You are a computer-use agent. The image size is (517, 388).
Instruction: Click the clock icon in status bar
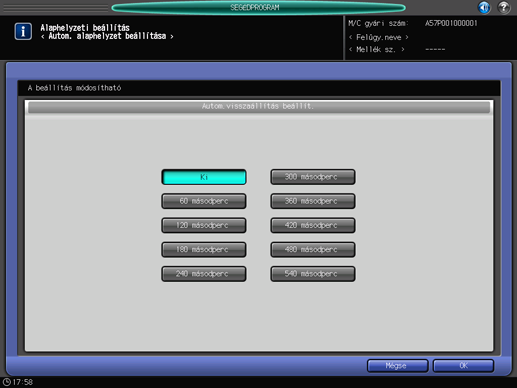click(6, 382)
